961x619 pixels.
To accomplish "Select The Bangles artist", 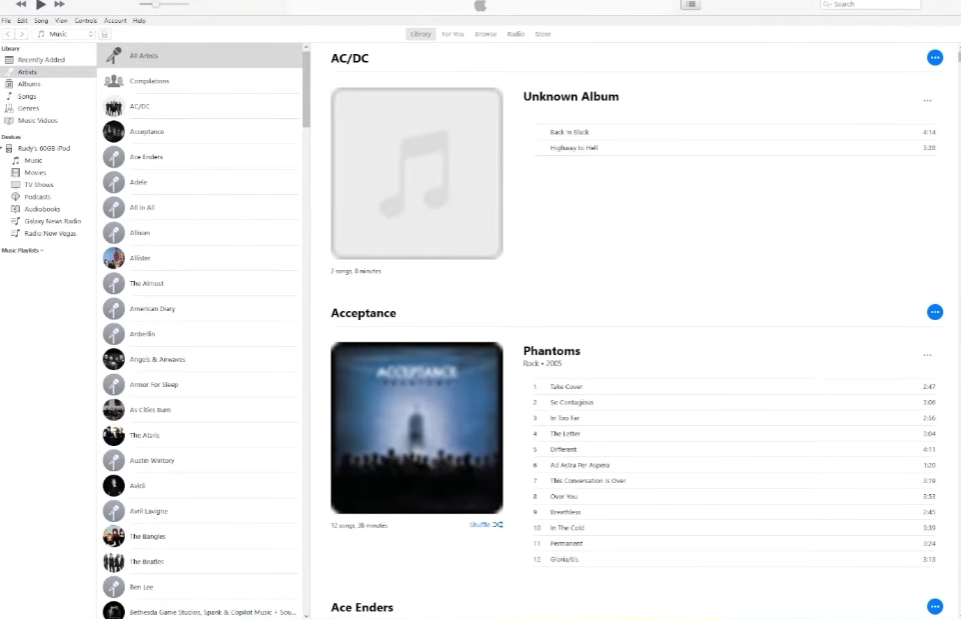I will pyautogui.click(x=200, y=536).
